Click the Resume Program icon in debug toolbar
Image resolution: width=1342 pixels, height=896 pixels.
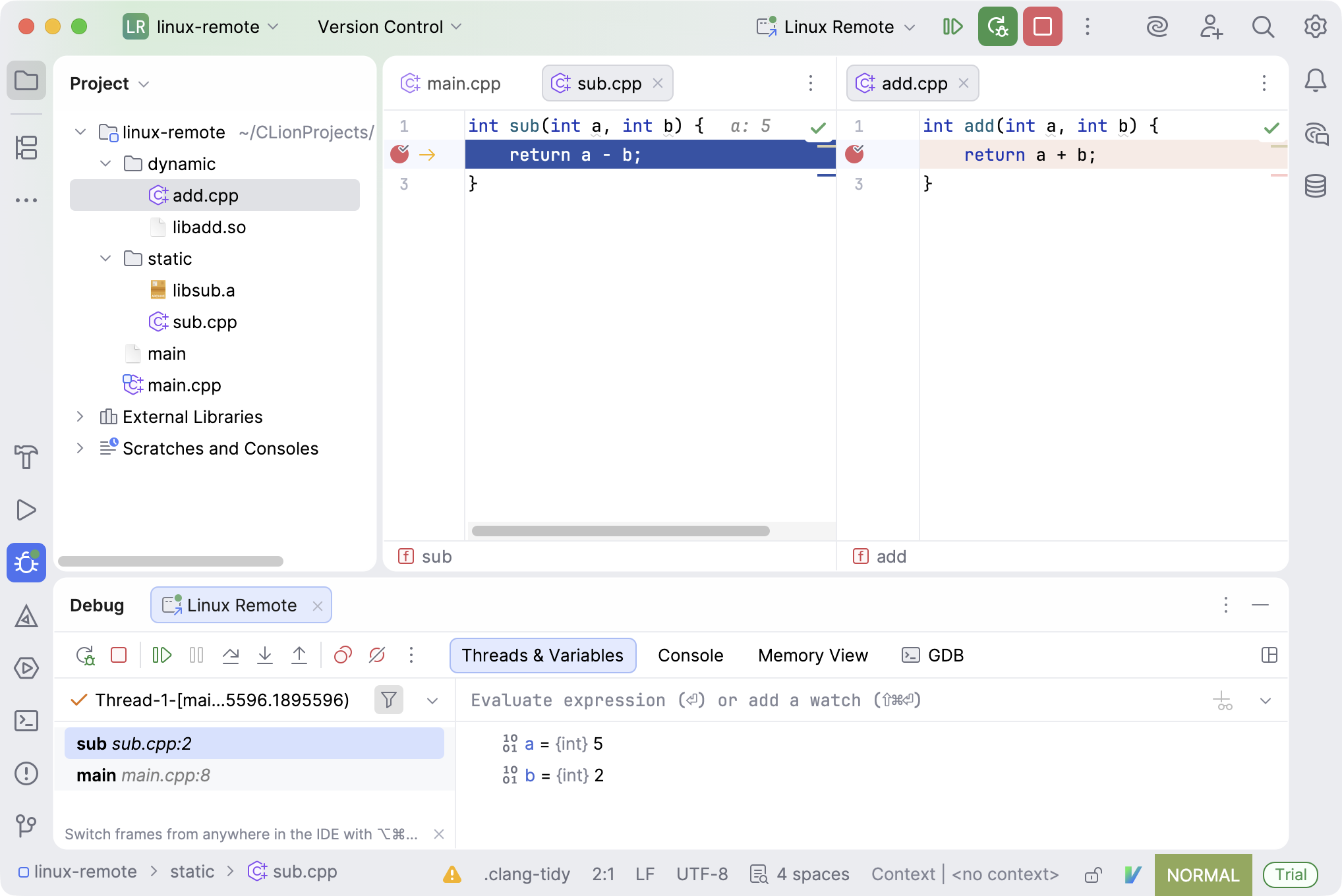pyautogui.click(x=161, y=655)
